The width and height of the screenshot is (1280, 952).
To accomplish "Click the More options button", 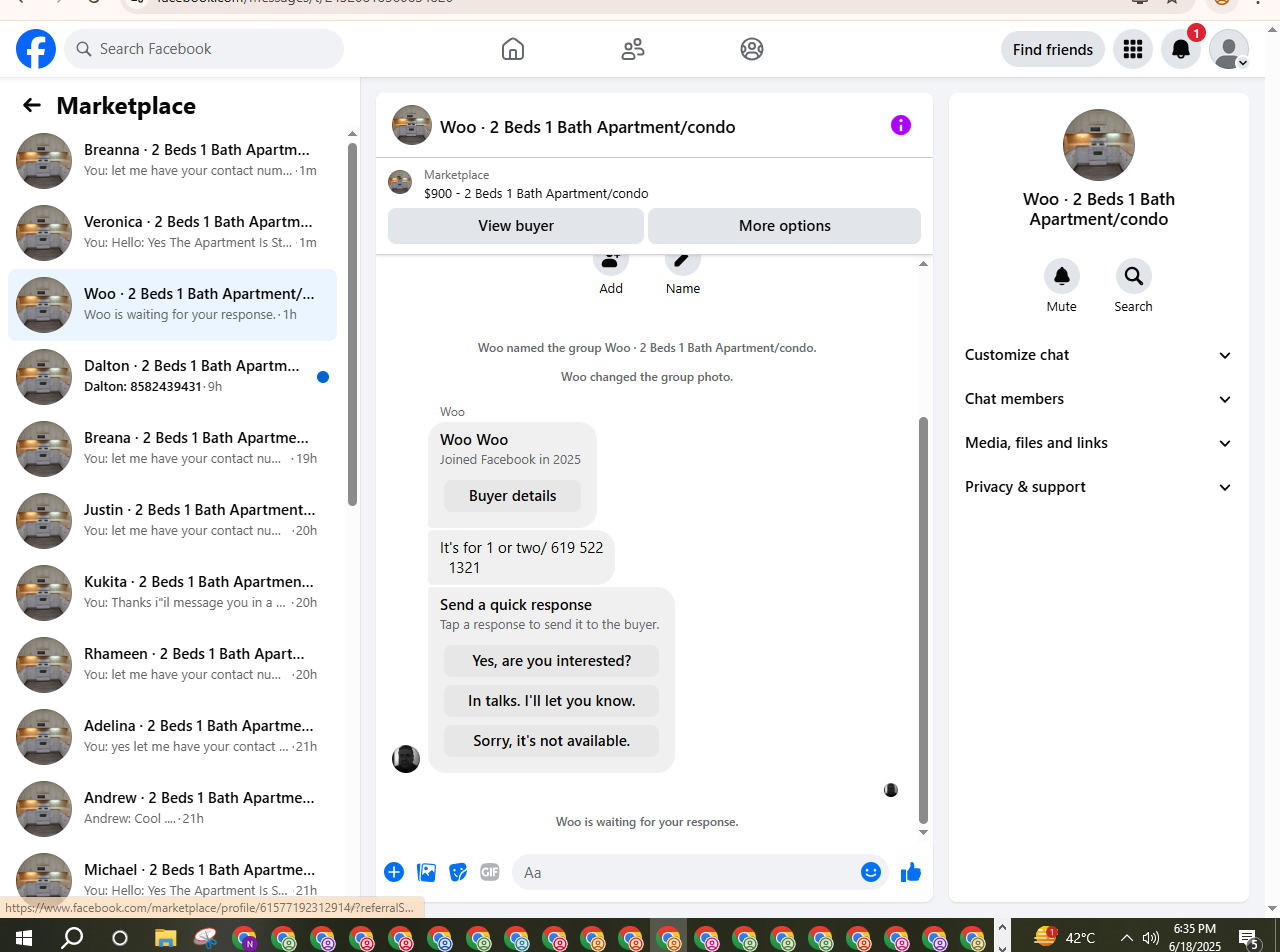I will (785, 226).
